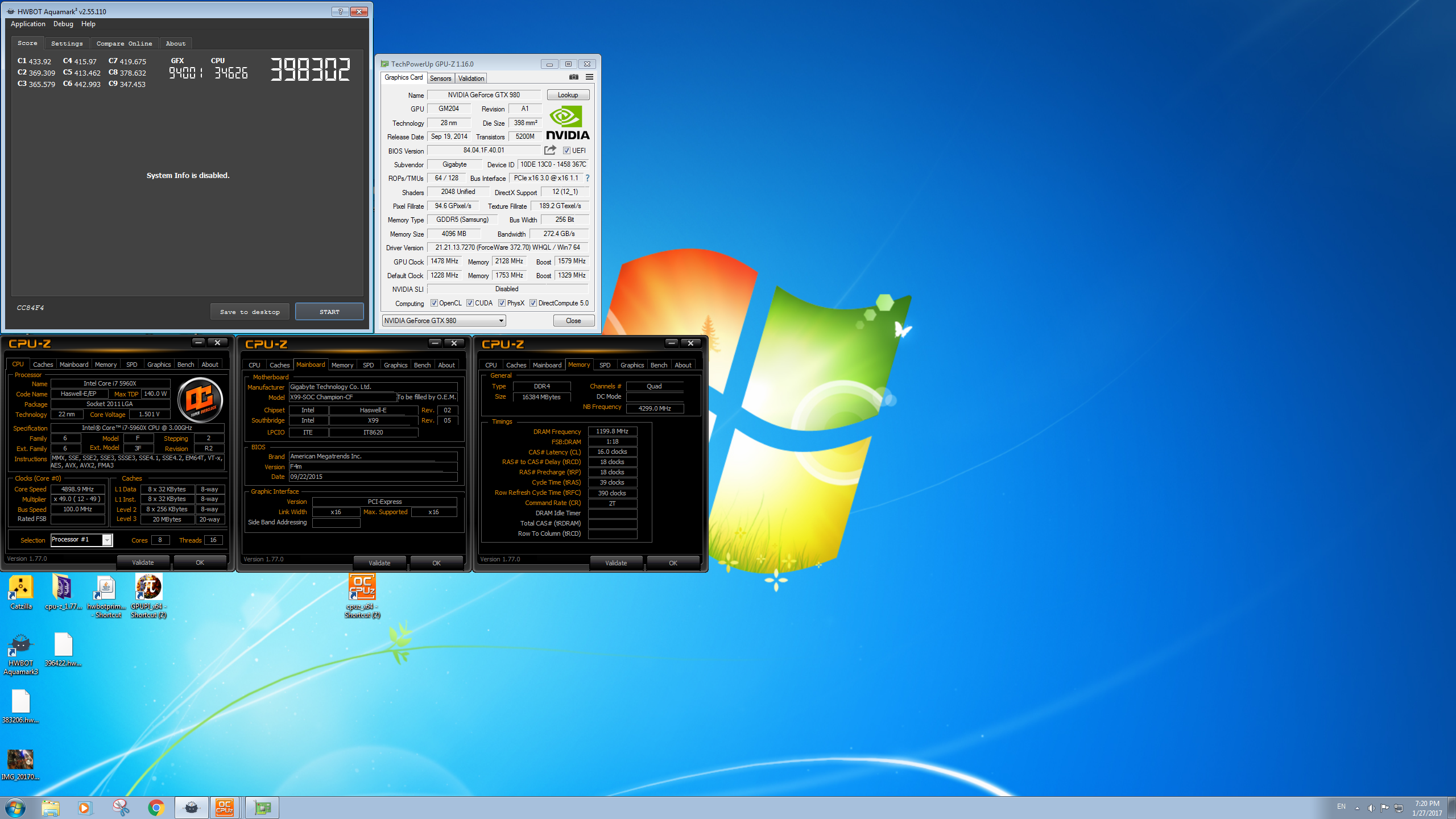Open the GPUPI x64 shortcut icon

[148, 596]
